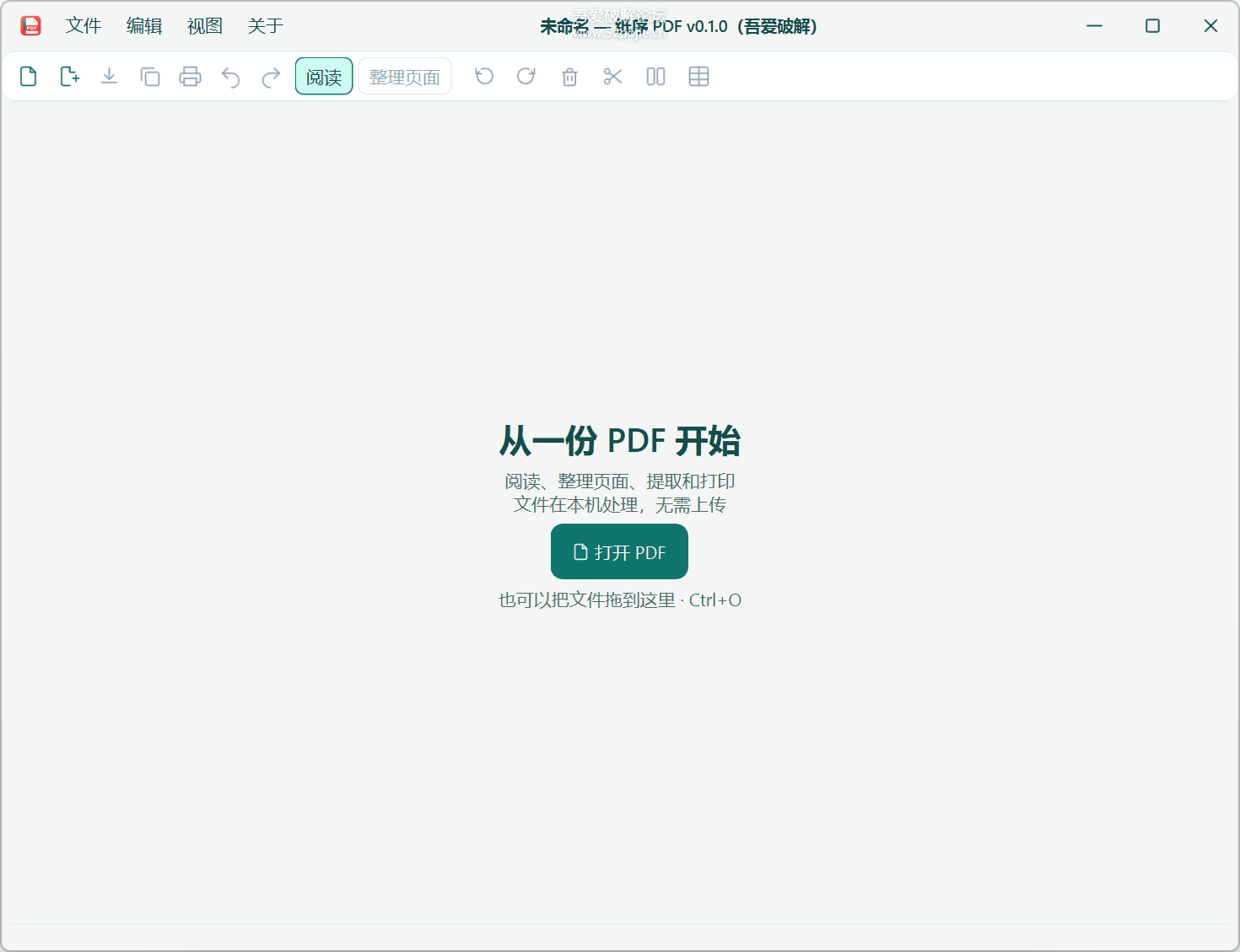Switch to 整理页面 organize pages mode
The width and height of the screenshot is (1240, 952).
pos(405,77)
